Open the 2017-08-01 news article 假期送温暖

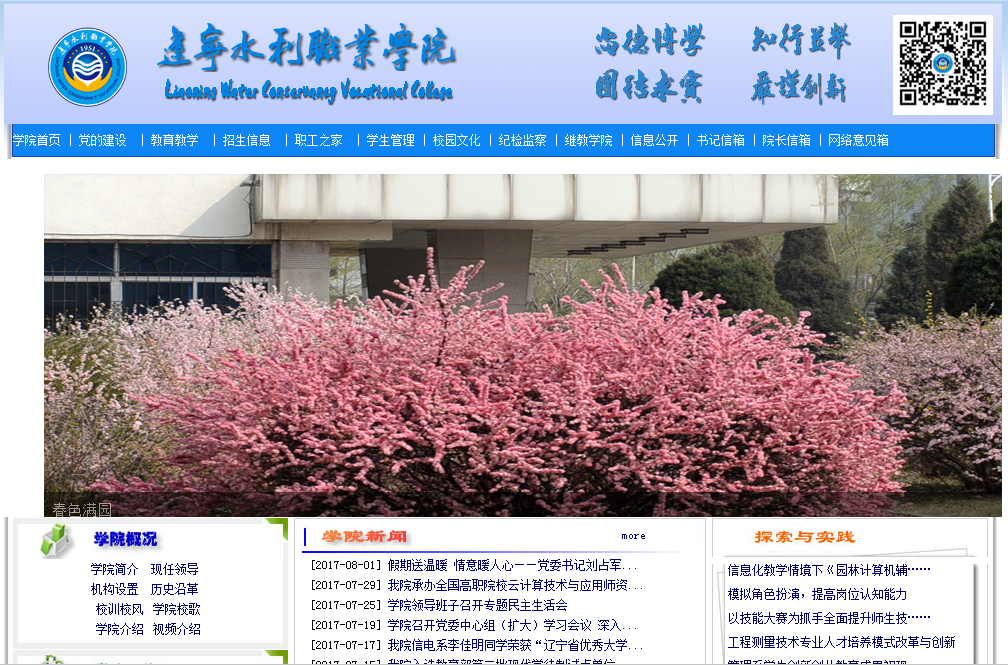click(511, 565)
